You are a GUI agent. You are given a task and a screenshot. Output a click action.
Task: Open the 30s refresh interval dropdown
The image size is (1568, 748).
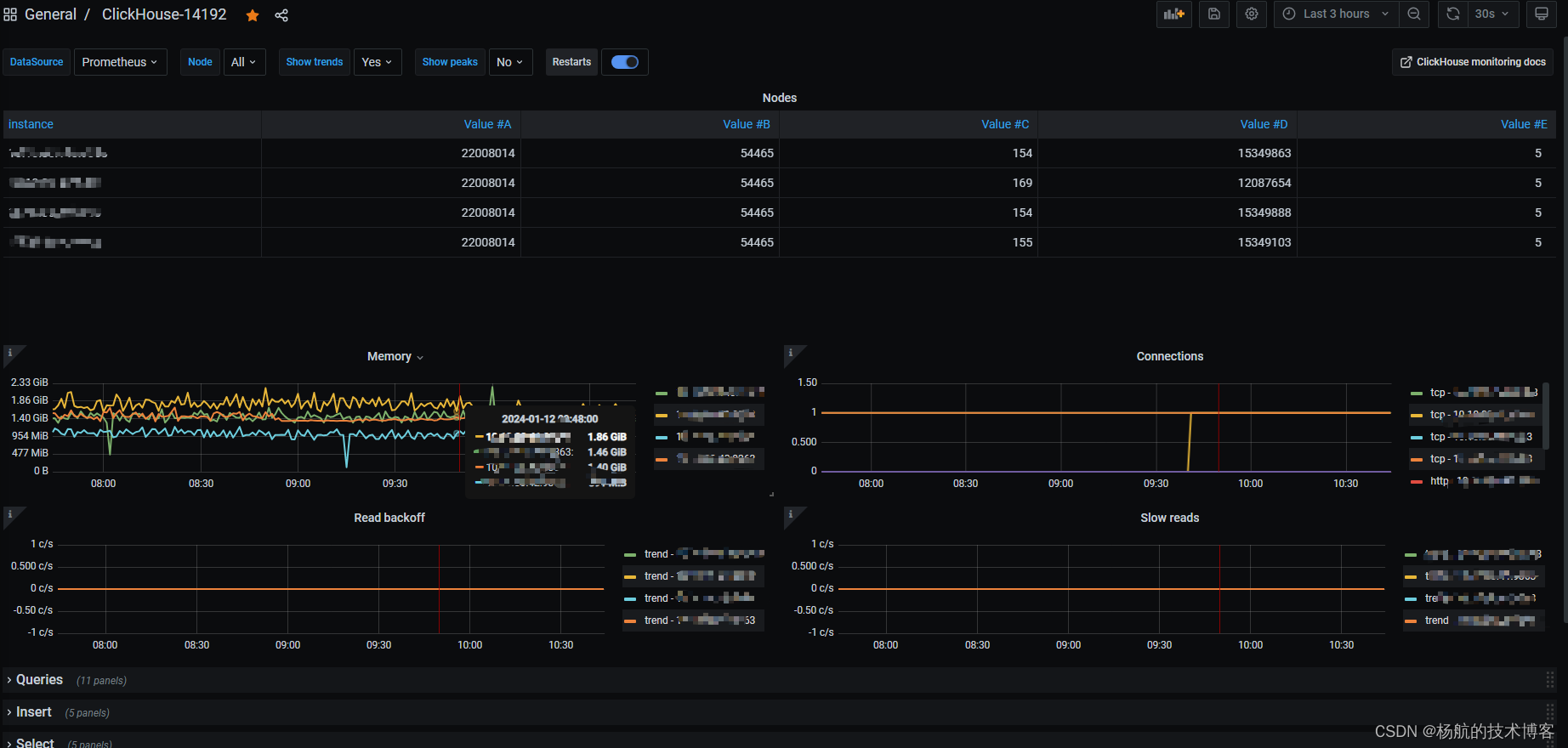[1492, 14]
